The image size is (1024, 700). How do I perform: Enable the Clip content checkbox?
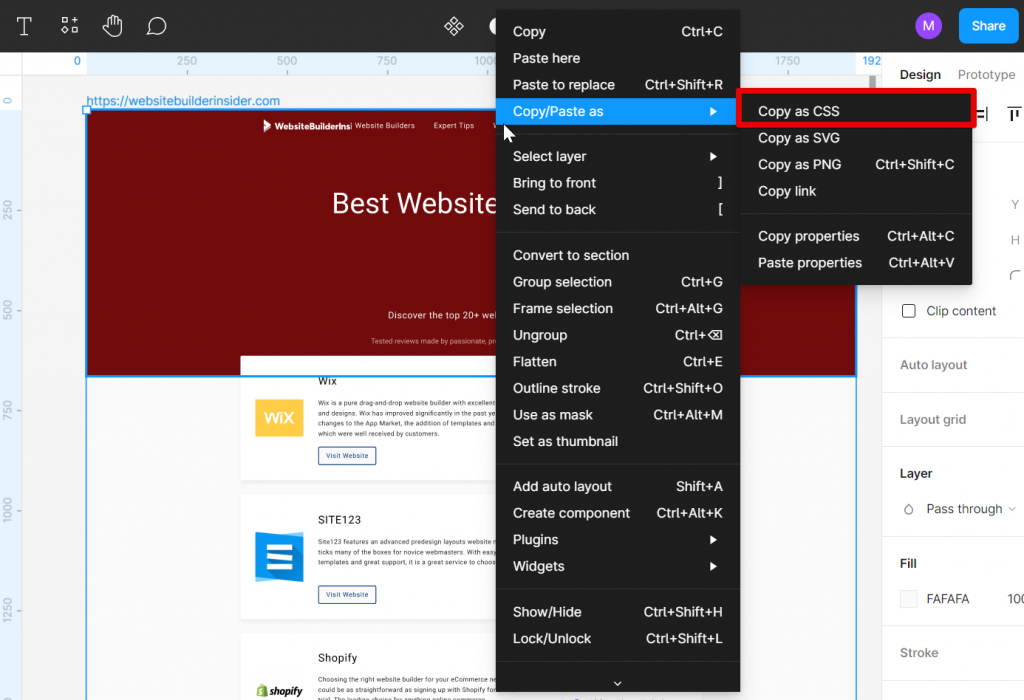point(909,311)
